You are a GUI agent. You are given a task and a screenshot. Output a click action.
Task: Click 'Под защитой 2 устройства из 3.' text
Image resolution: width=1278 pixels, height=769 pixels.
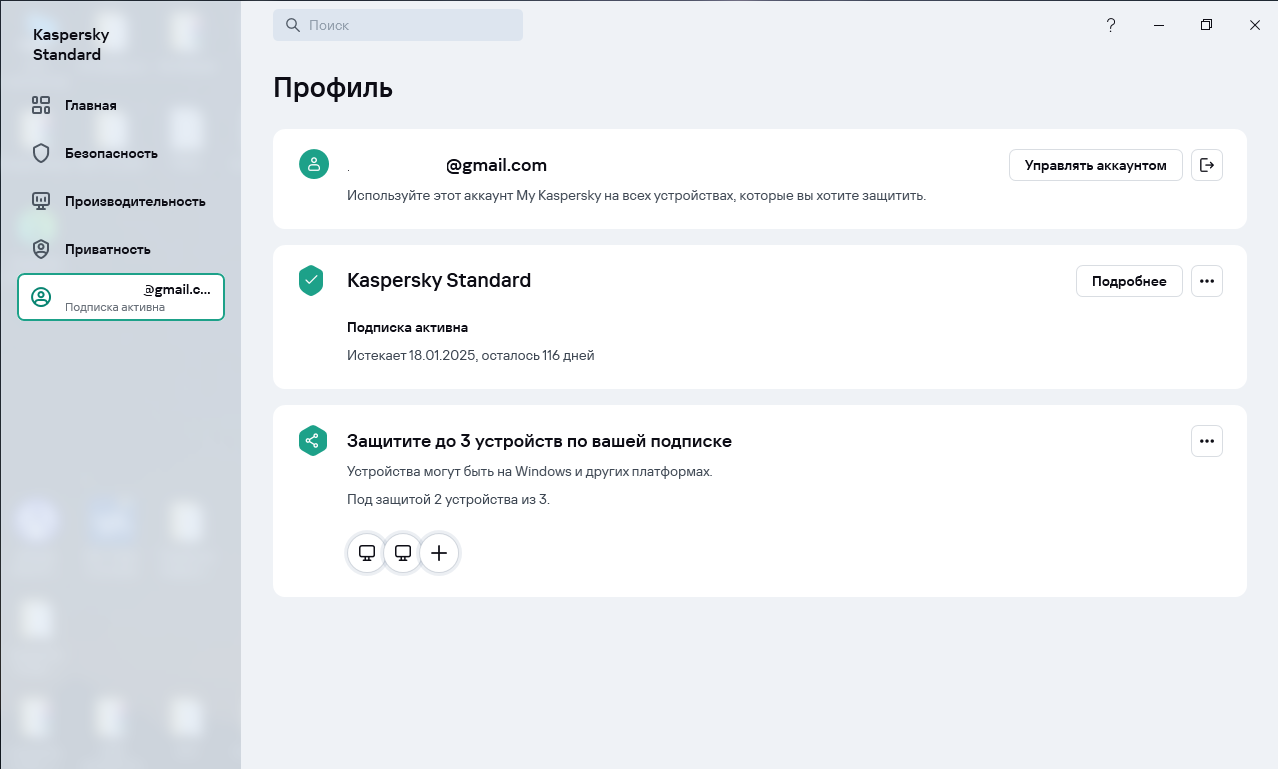[x=448, y=499]
